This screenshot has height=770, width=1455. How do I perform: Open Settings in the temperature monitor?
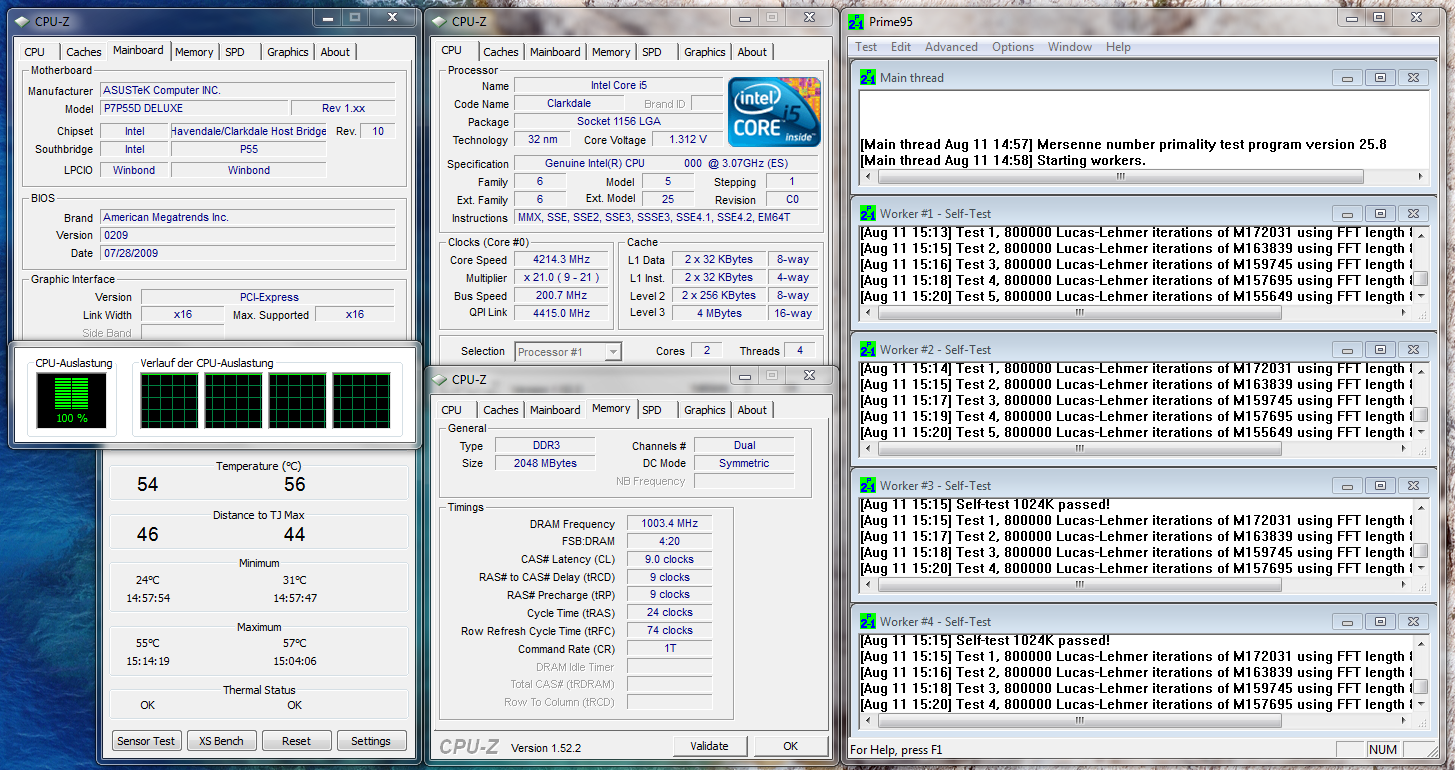(x=371, y=741)
